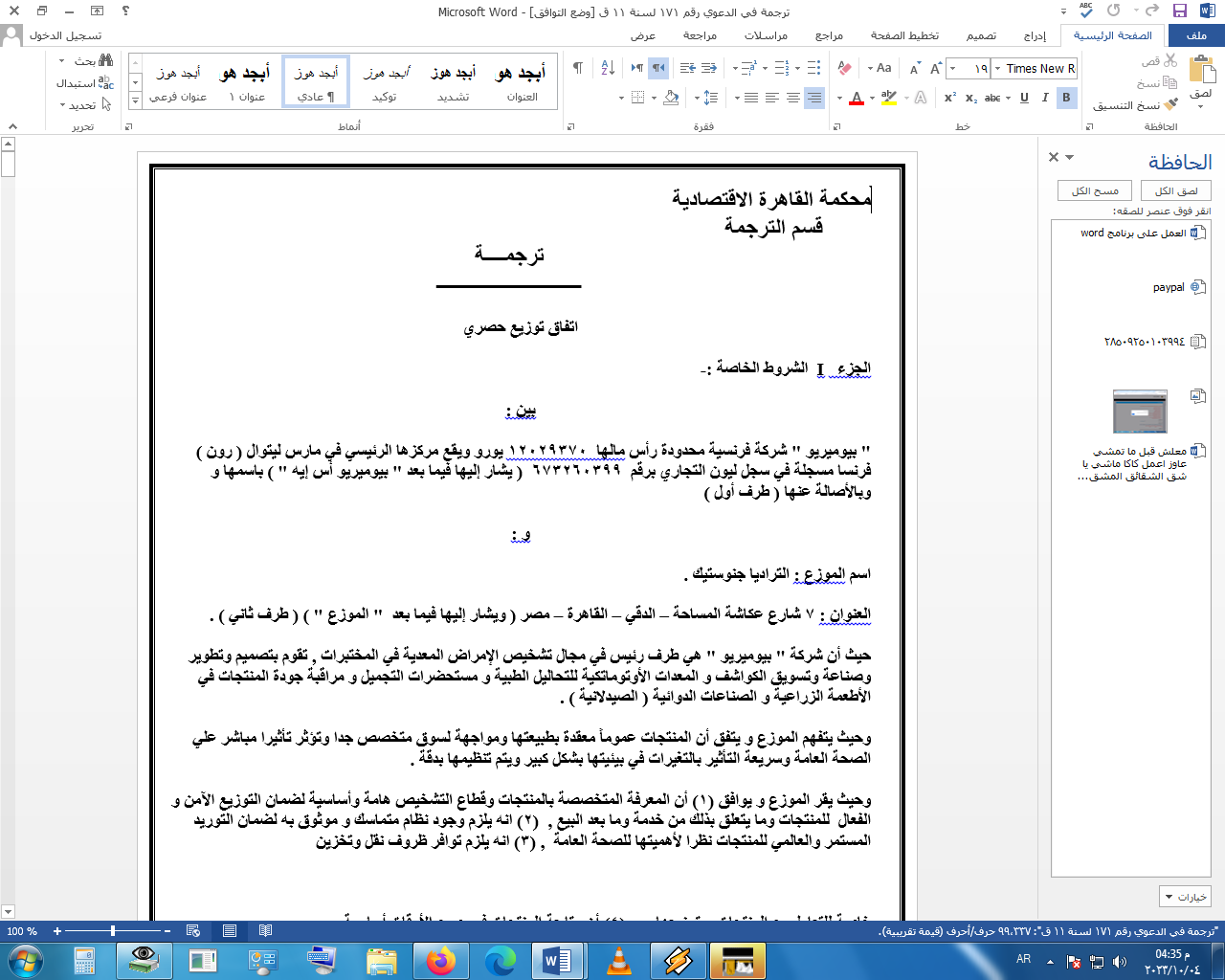This screenshot has height=980, width=1225.
Task: Switch to Design (تصميم) tab
Action: 981,35
